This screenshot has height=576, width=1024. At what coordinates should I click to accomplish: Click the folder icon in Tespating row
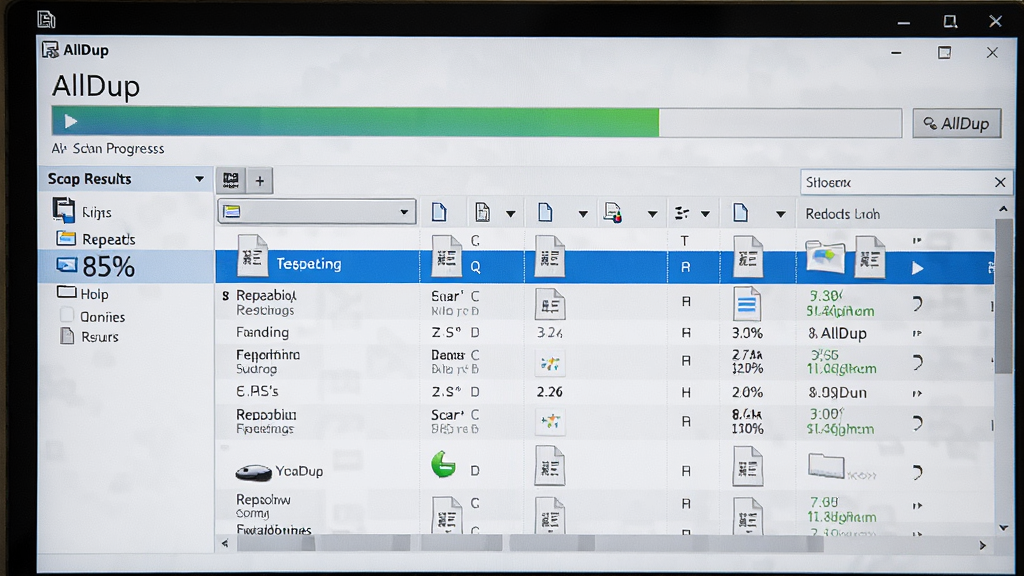(825, 256)
